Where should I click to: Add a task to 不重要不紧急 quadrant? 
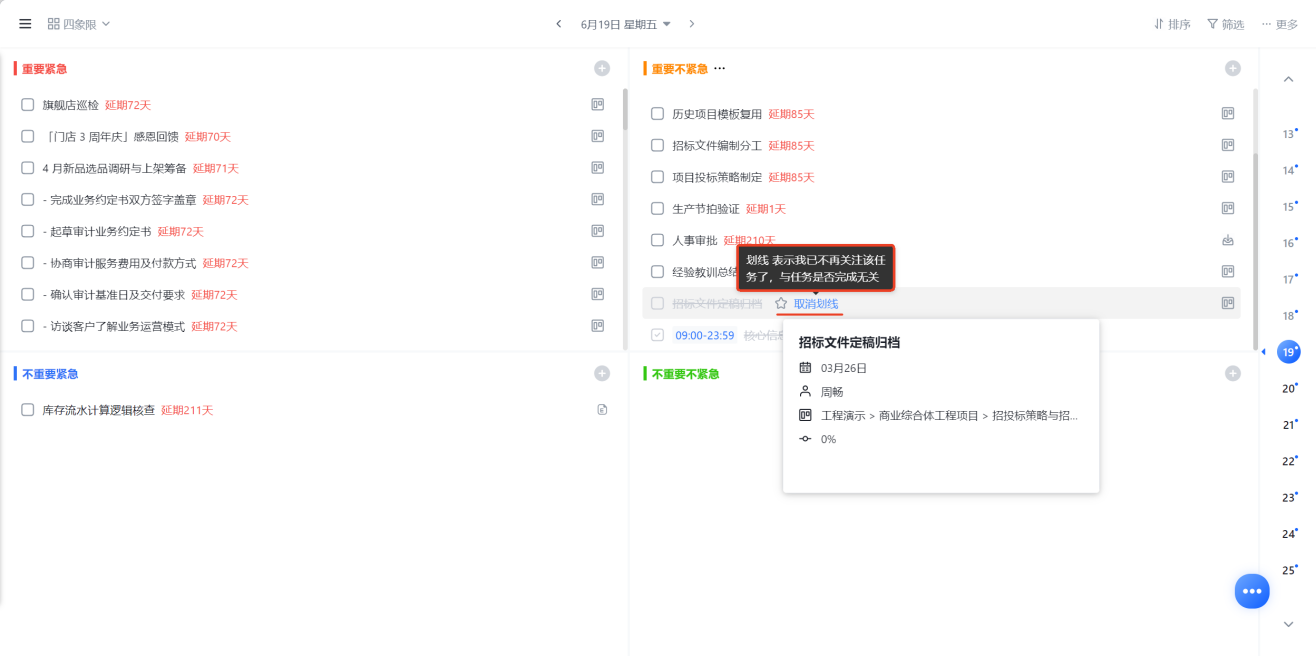click(1233, 373)
